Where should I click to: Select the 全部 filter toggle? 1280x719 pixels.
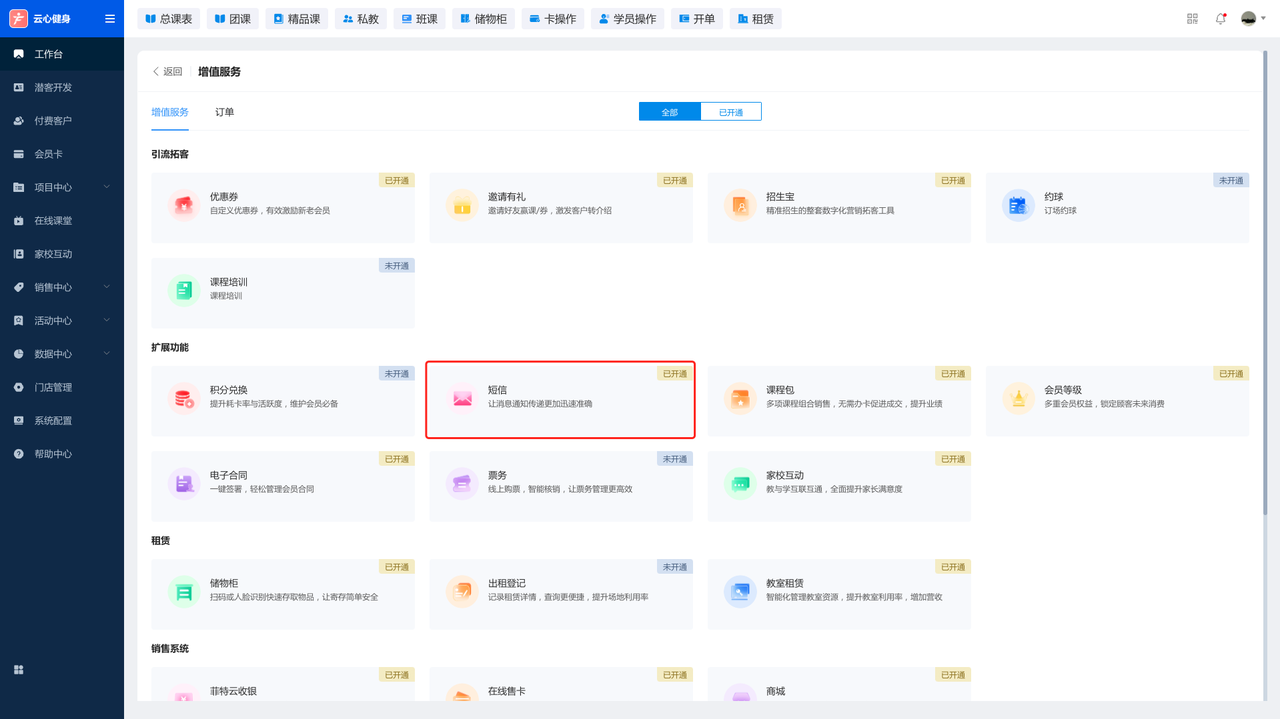tap(669, 112)
